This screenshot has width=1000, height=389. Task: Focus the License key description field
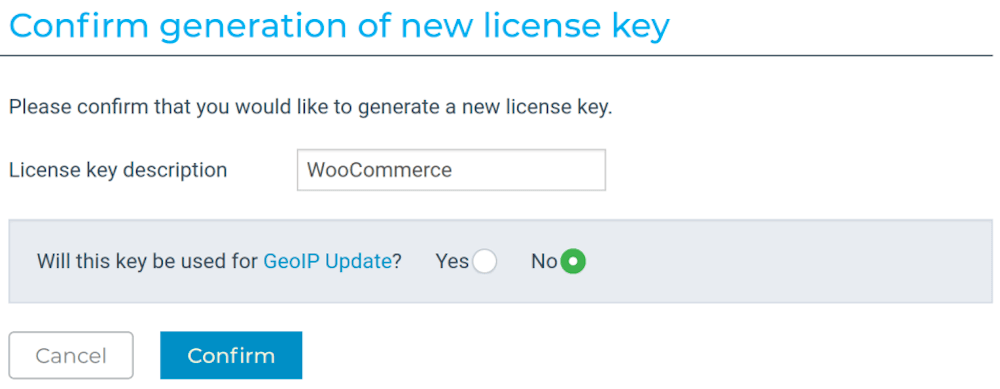tap(452, 170)
